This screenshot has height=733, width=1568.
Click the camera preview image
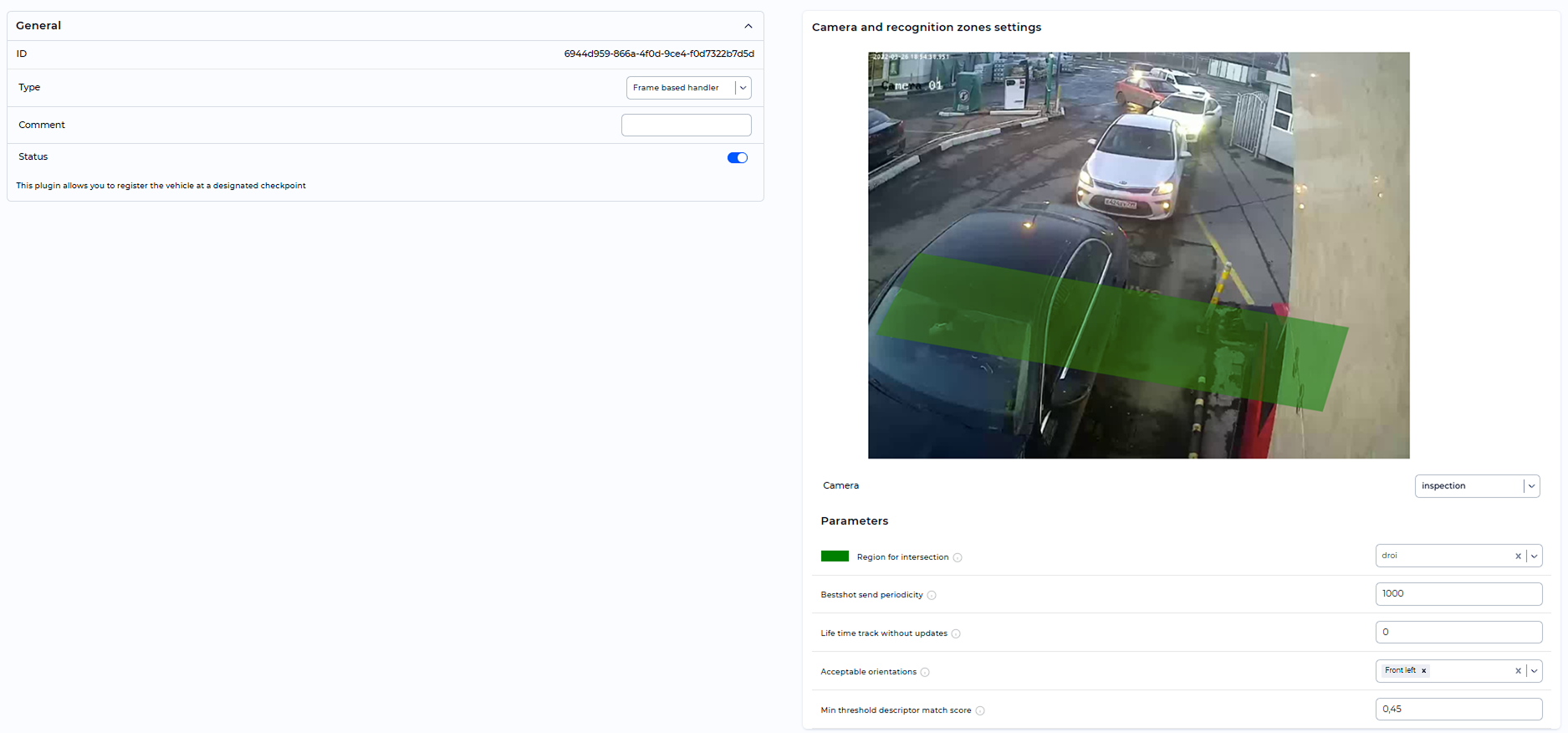coord(1138,255)
